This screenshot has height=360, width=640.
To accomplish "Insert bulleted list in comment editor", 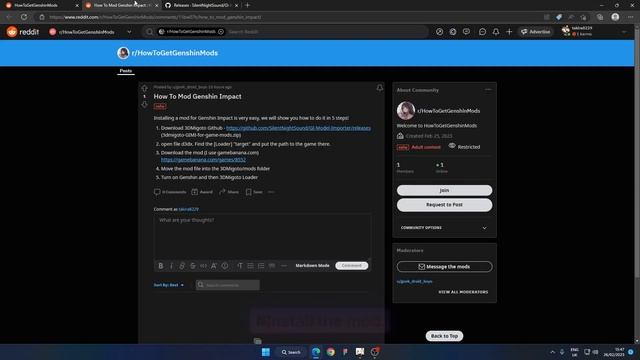I will coord(250,266).
